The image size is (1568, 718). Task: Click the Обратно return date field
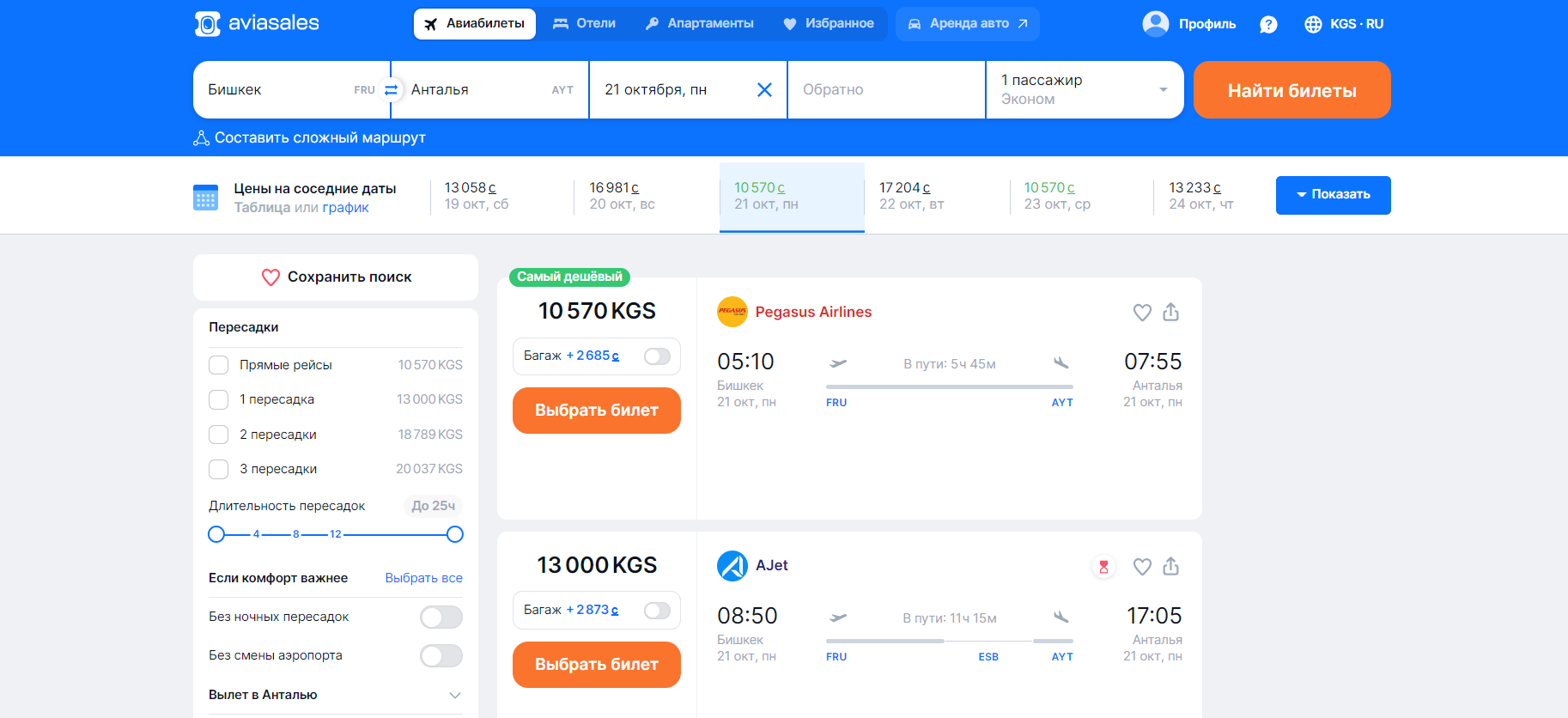click(886, 89)
